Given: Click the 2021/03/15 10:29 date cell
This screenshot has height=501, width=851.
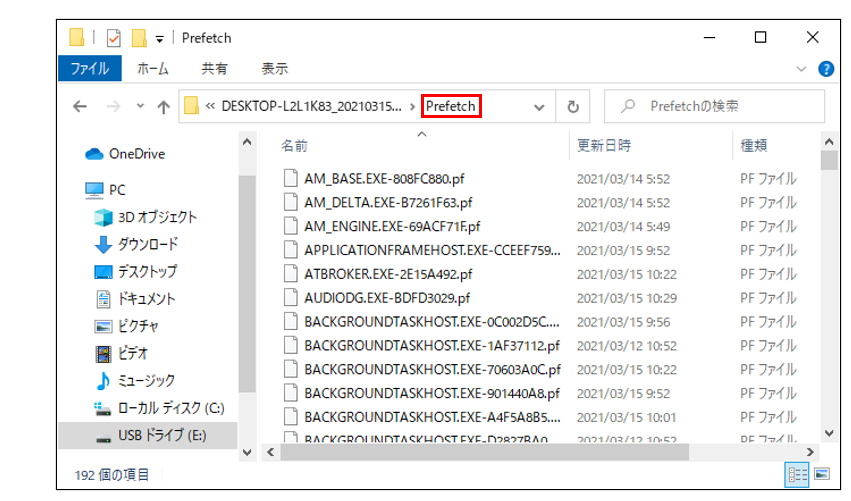Looking at the screenshot, I should click(627, 299).
